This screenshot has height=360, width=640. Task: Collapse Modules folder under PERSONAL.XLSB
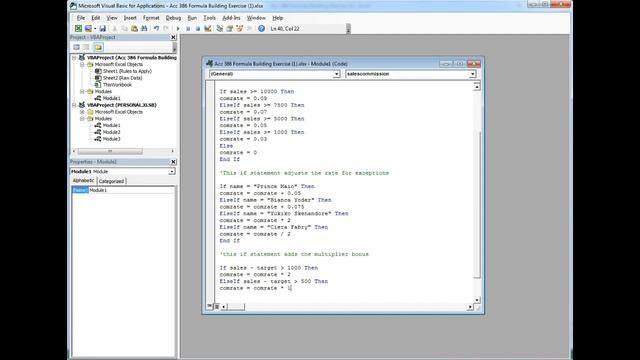(x=82, y=118)
